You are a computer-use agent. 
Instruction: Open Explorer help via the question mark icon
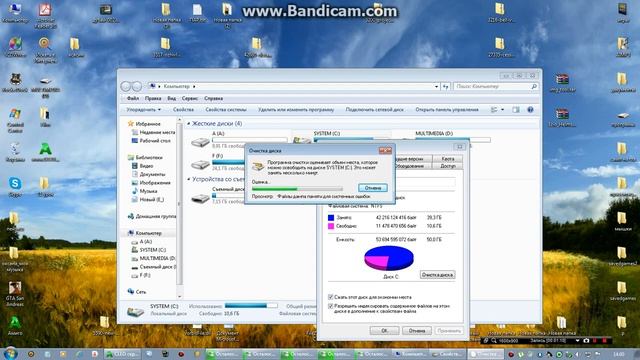pyautogui.click(x=530, y=109)
